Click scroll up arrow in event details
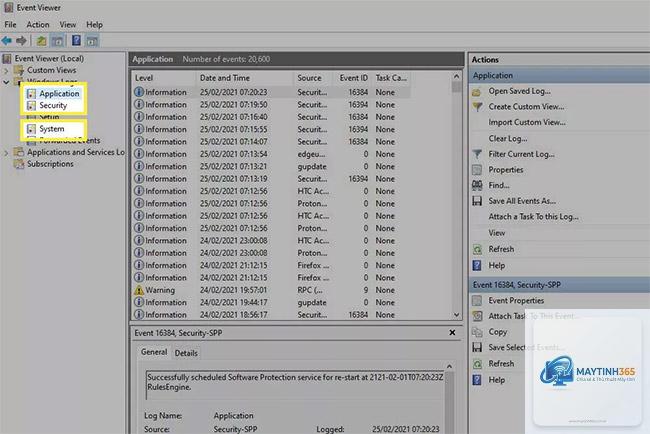 449,366
